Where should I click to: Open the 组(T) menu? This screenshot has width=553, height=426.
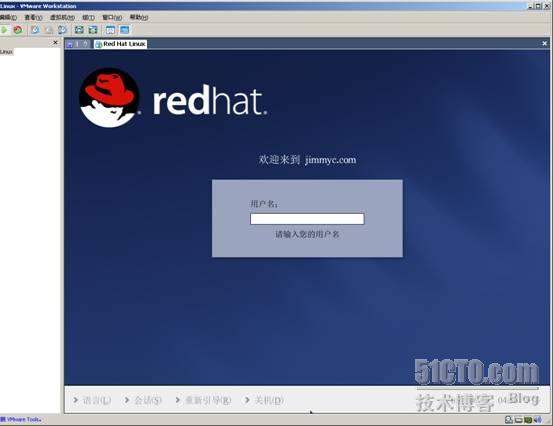89,17
